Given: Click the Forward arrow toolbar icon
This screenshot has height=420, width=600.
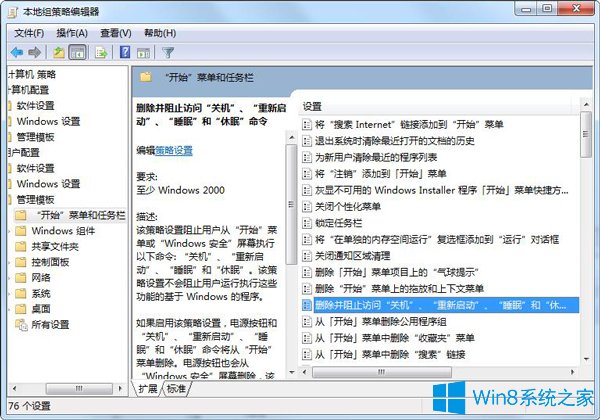Looking at the screenshot, I should (35, 52).
